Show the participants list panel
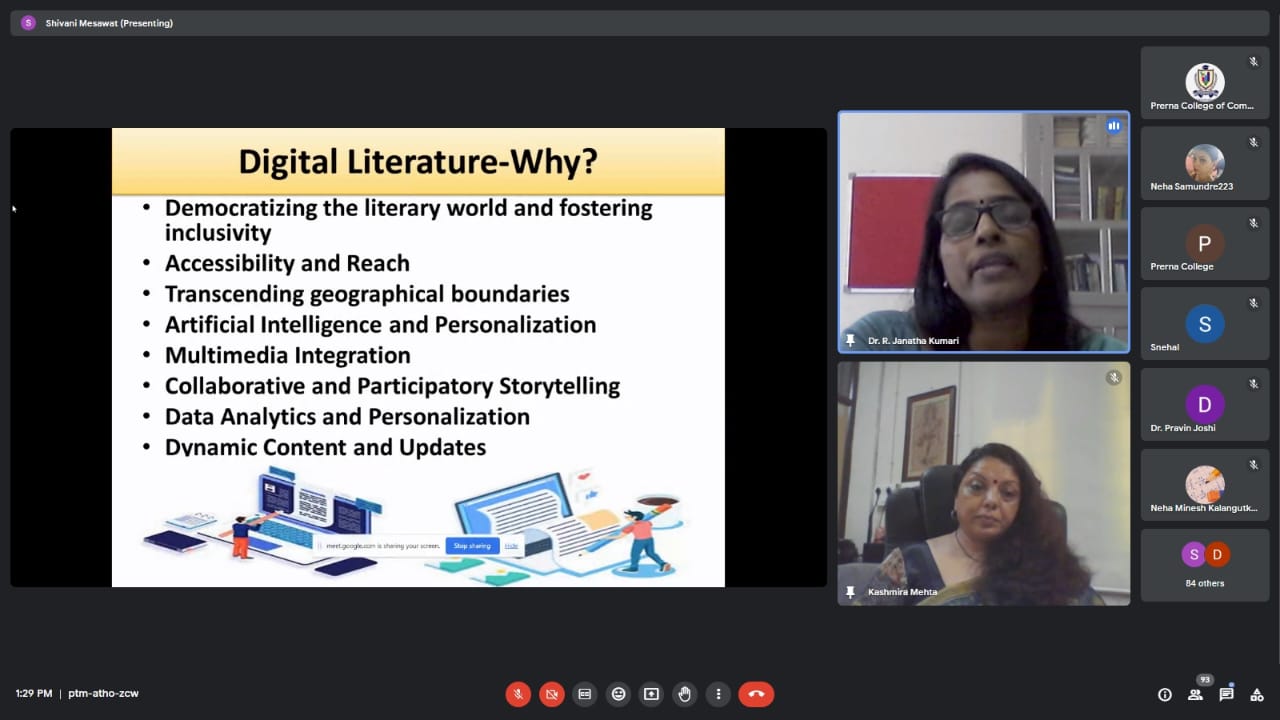The height and width of the screenshot is (720, 1280). pos(1195,695)
